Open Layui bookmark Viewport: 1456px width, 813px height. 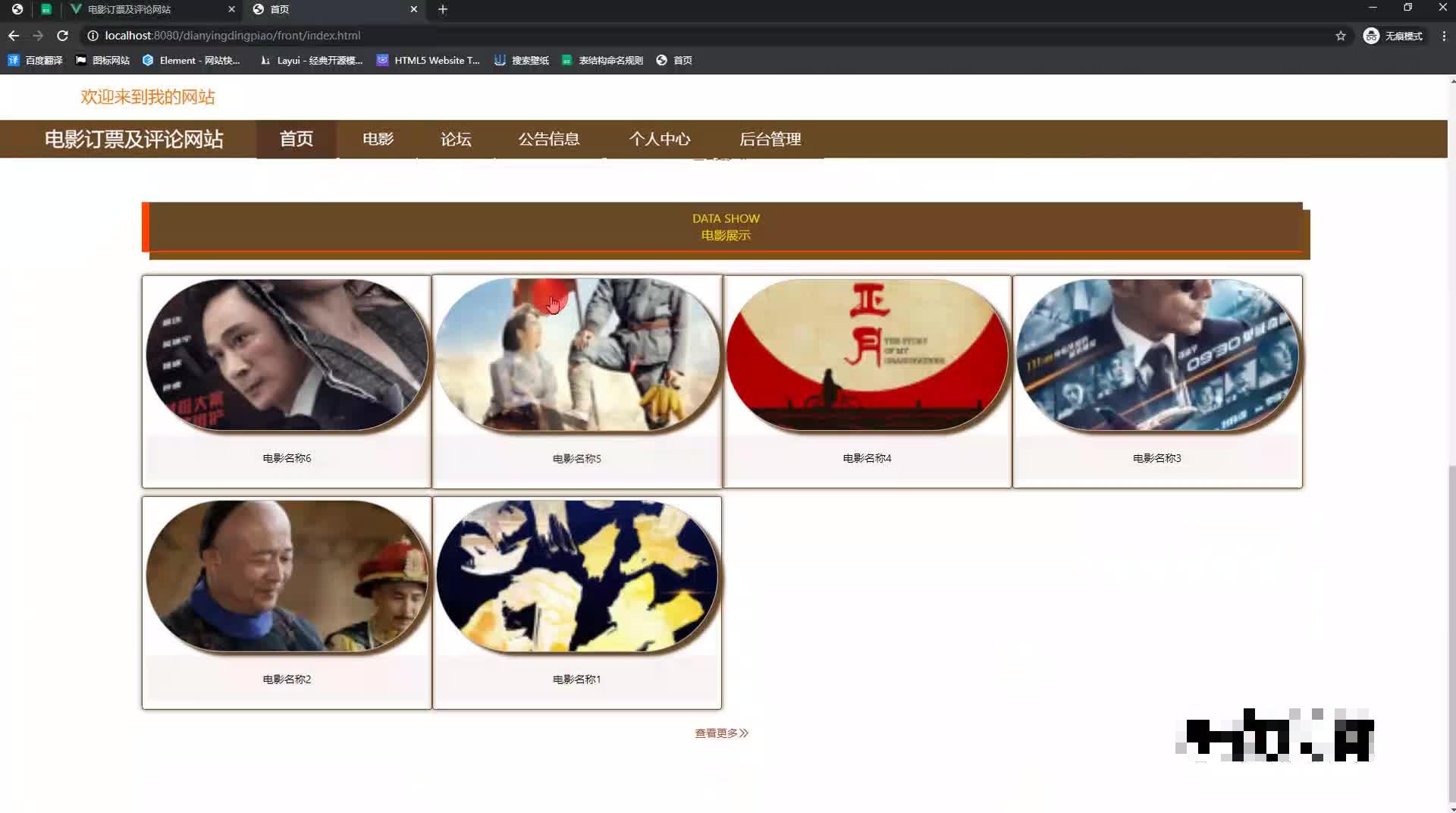point(311,60)
